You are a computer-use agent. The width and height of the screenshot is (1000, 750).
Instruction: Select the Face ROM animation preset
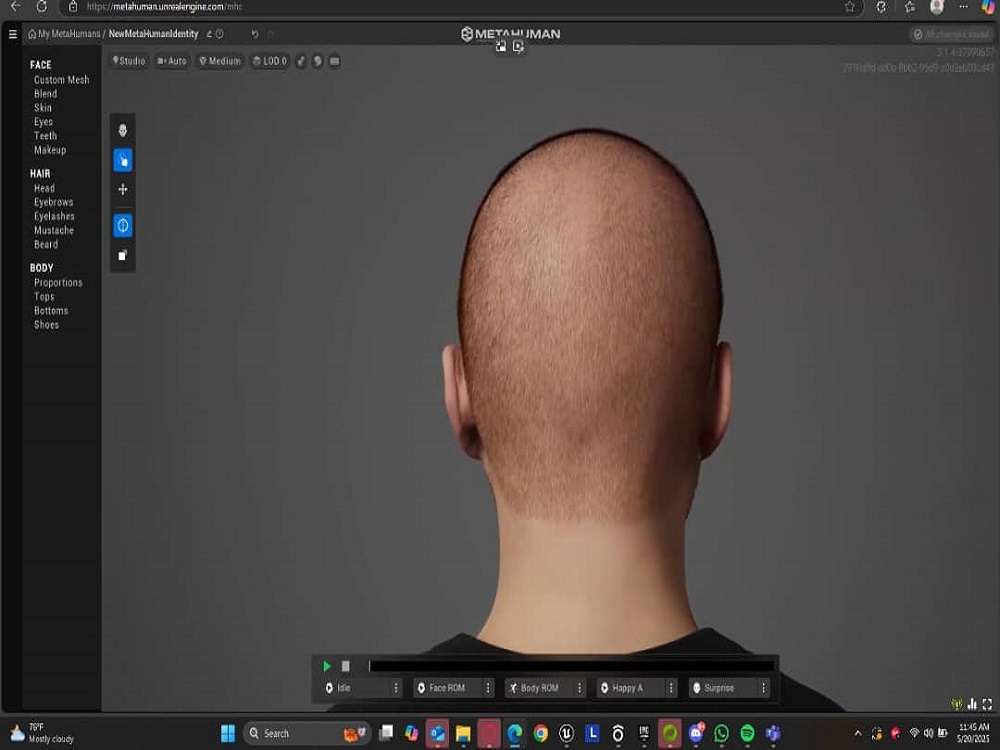tap(448, 688)
